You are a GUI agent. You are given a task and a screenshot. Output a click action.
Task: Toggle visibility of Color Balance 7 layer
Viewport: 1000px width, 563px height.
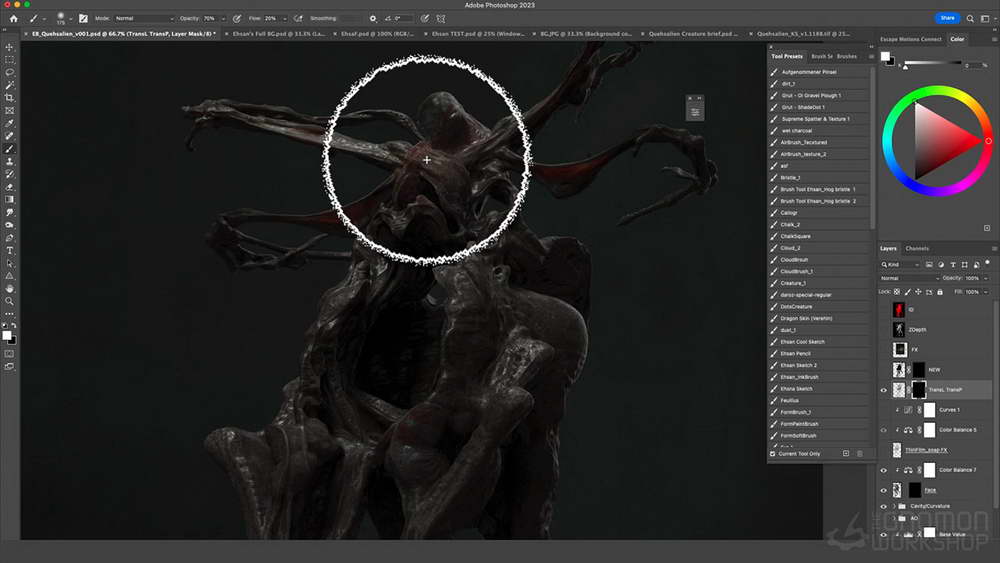point(883,471)
